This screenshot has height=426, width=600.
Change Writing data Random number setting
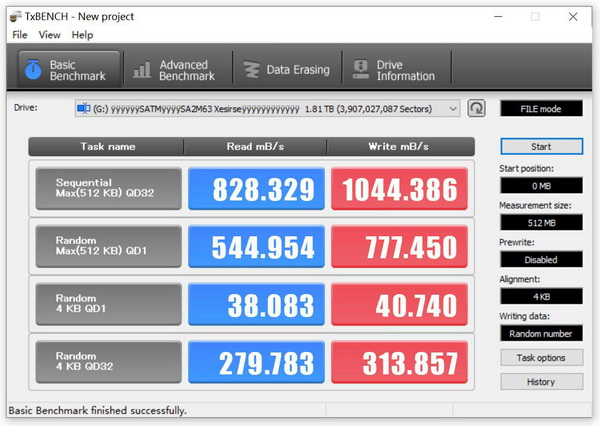point(541,333)
